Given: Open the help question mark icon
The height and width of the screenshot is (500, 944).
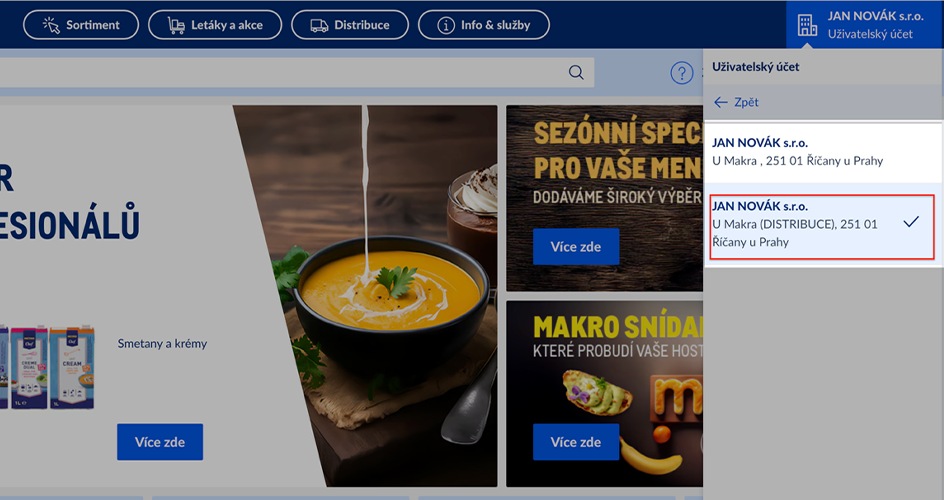Looking at the screenshot, I should (682, 73).
